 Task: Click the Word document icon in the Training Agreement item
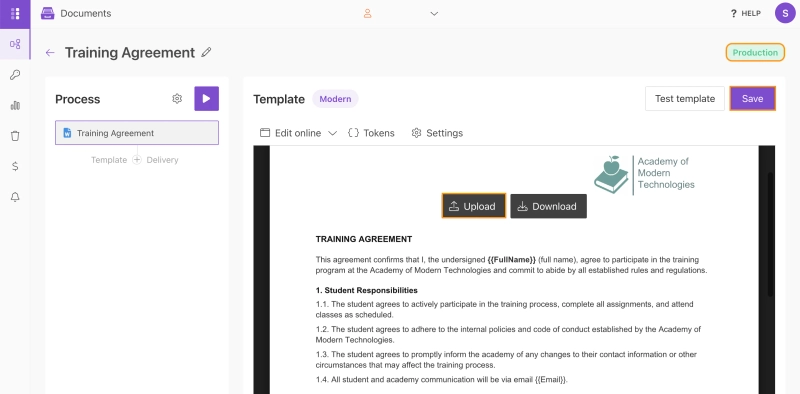[67, 133]
